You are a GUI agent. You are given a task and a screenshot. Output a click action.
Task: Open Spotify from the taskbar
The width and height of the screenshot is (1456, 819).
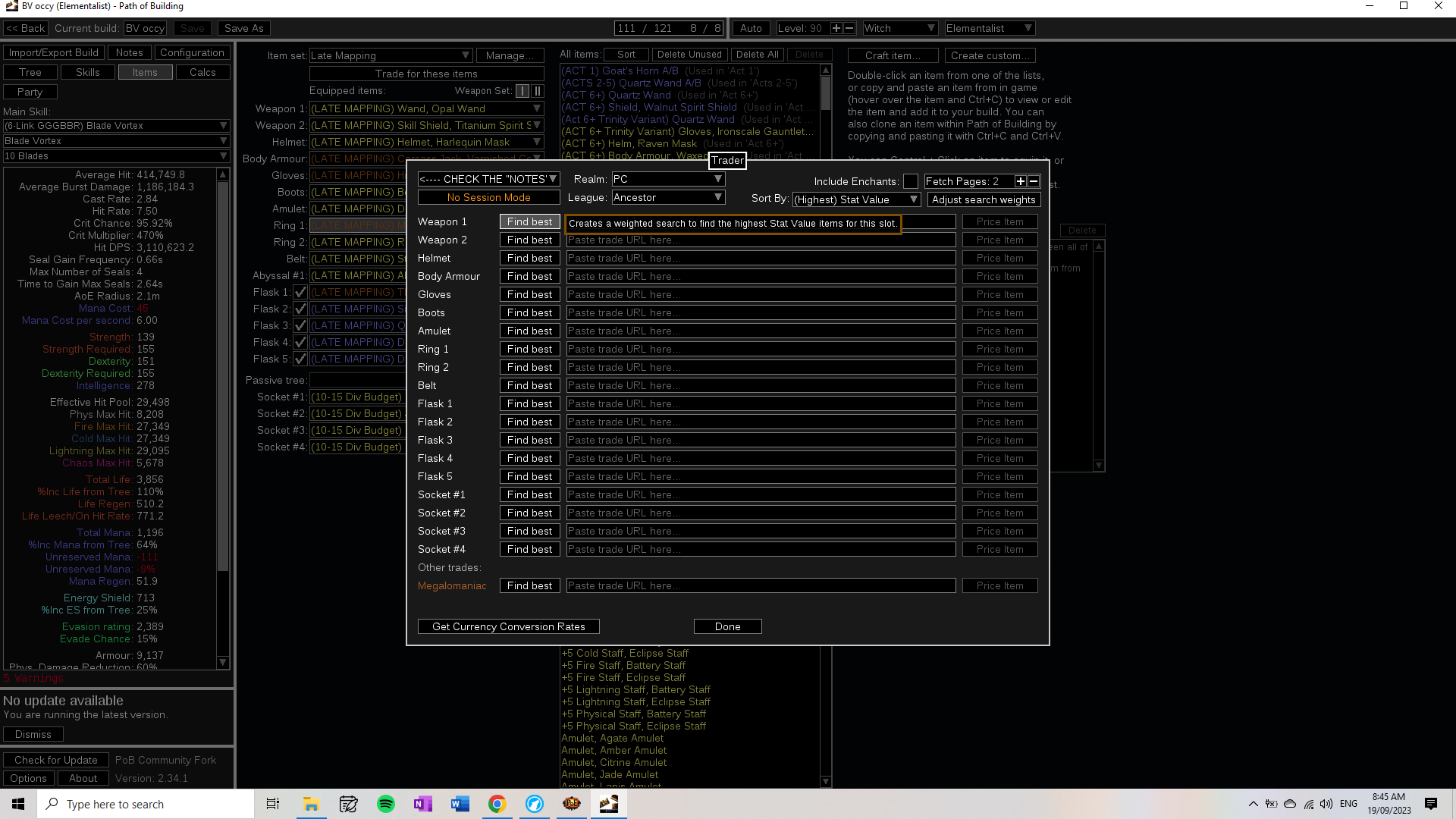click(x=386, y=804)
